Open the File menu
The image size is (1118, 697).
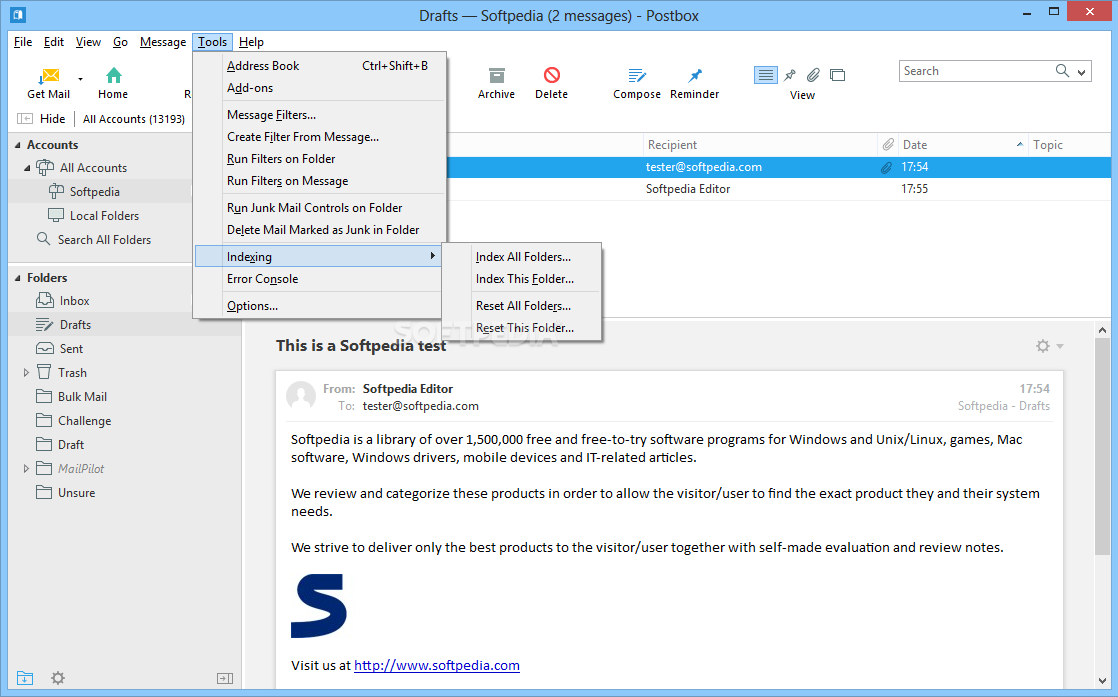click(x=23, y=42)
